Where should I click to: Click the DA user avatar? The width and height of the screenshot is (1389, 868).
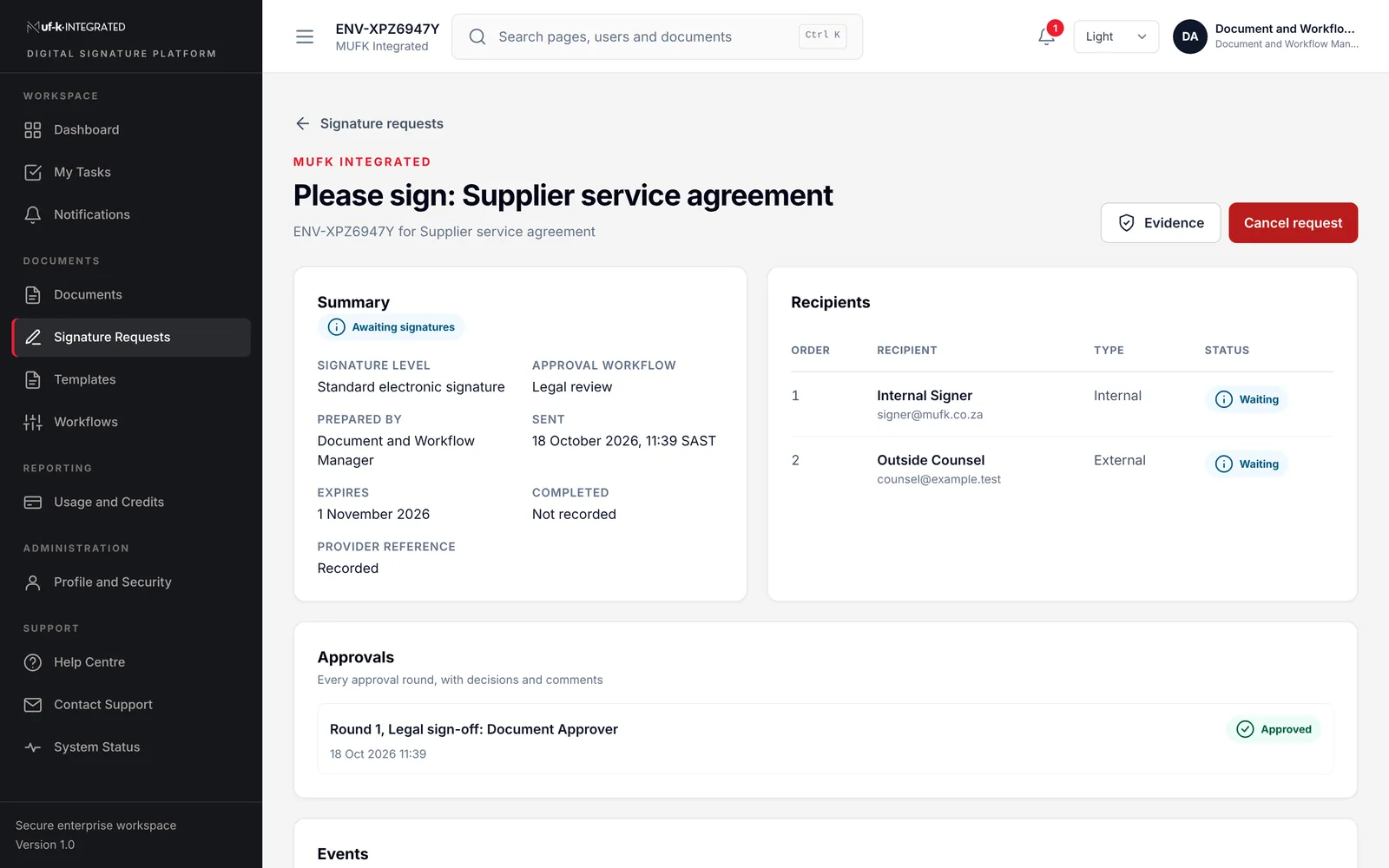point(1190,36)
